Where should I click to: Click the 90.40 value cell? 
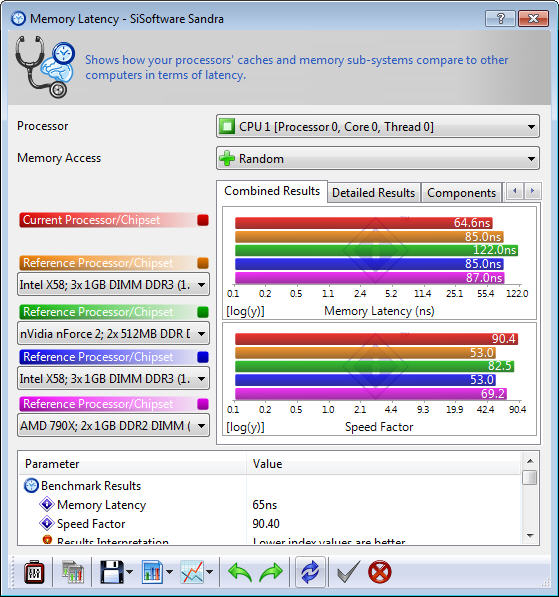(266, 524)
